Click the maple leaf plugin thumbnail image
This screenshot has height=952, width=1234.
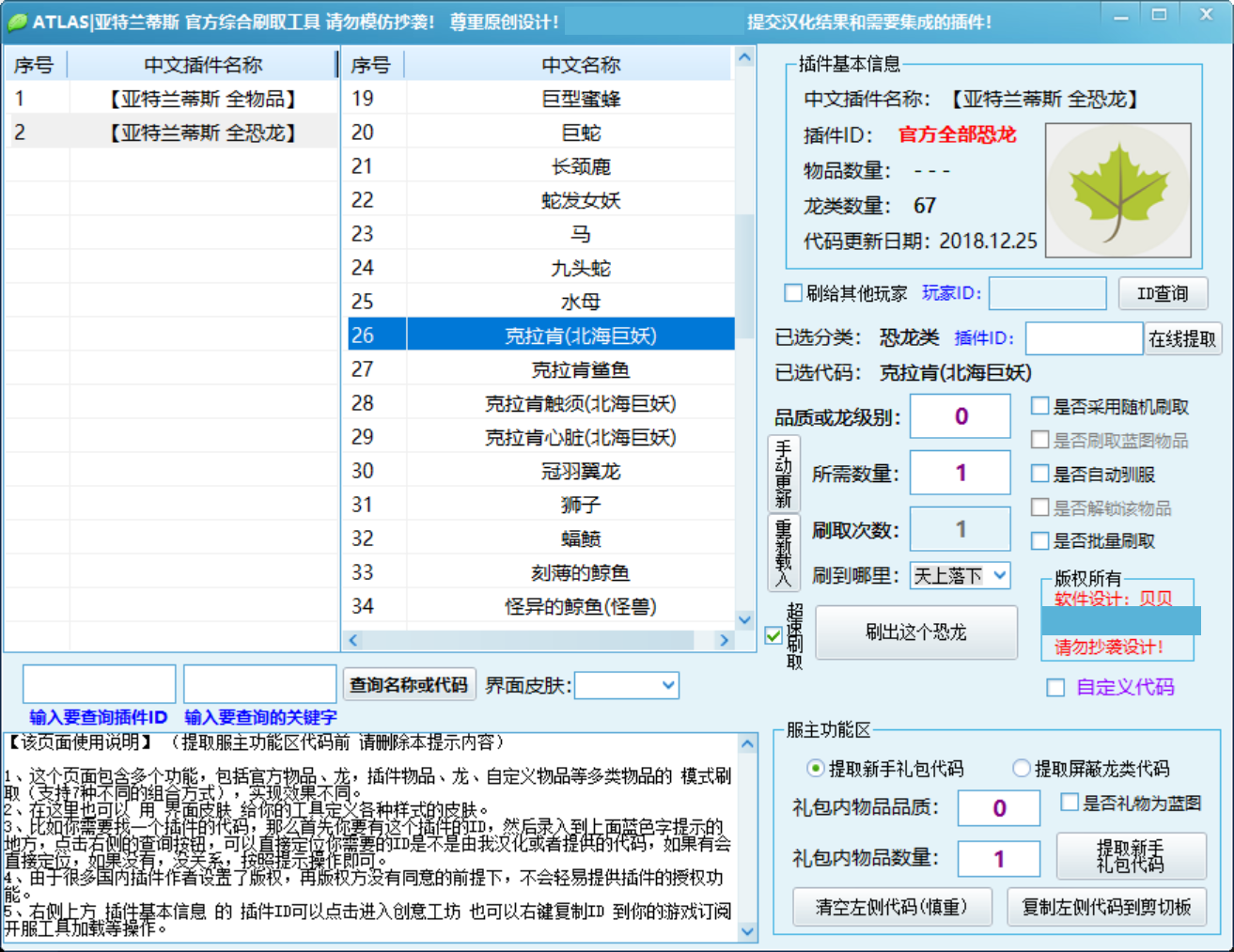1117,188
